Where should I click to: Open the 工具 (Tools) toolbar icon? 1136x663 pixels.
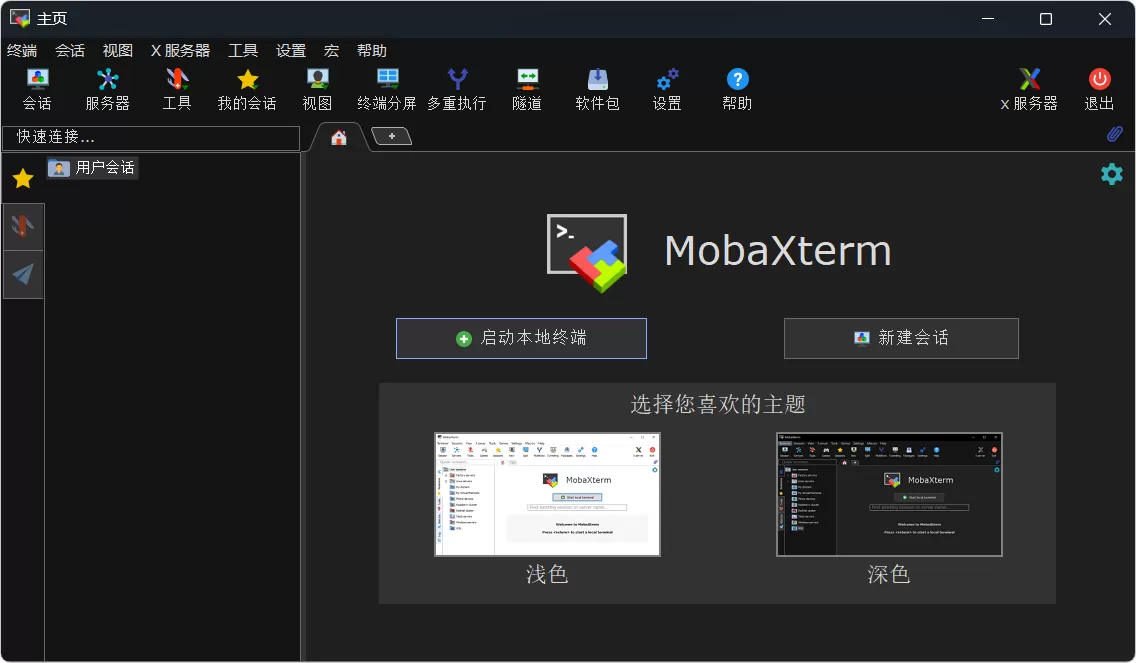pos(176,88)
